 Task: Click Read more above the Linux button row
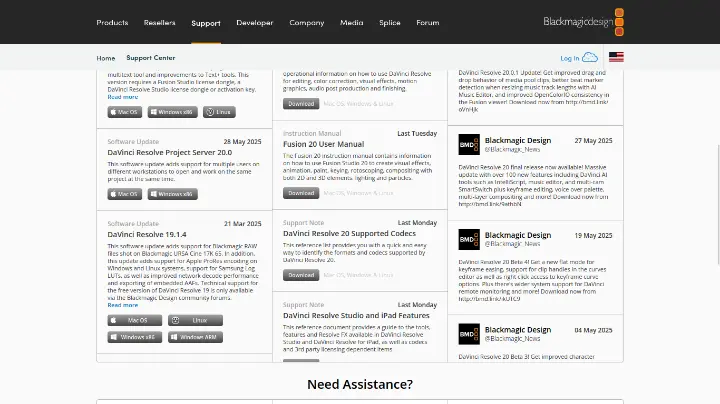point(123,97)
